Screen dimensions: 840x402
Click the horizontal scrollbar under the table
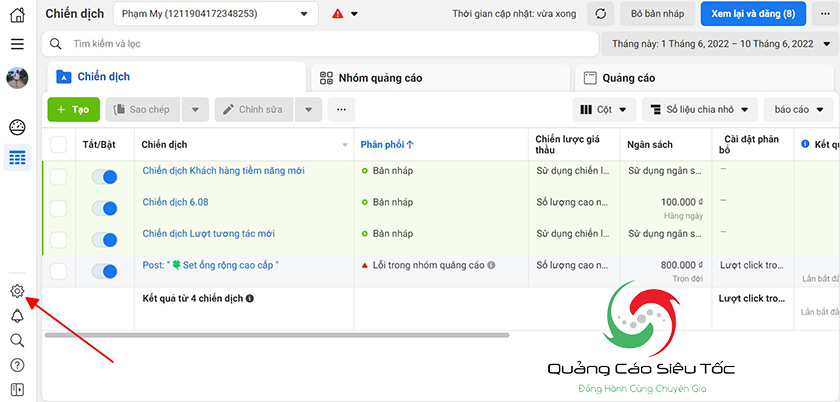(277, 335)
